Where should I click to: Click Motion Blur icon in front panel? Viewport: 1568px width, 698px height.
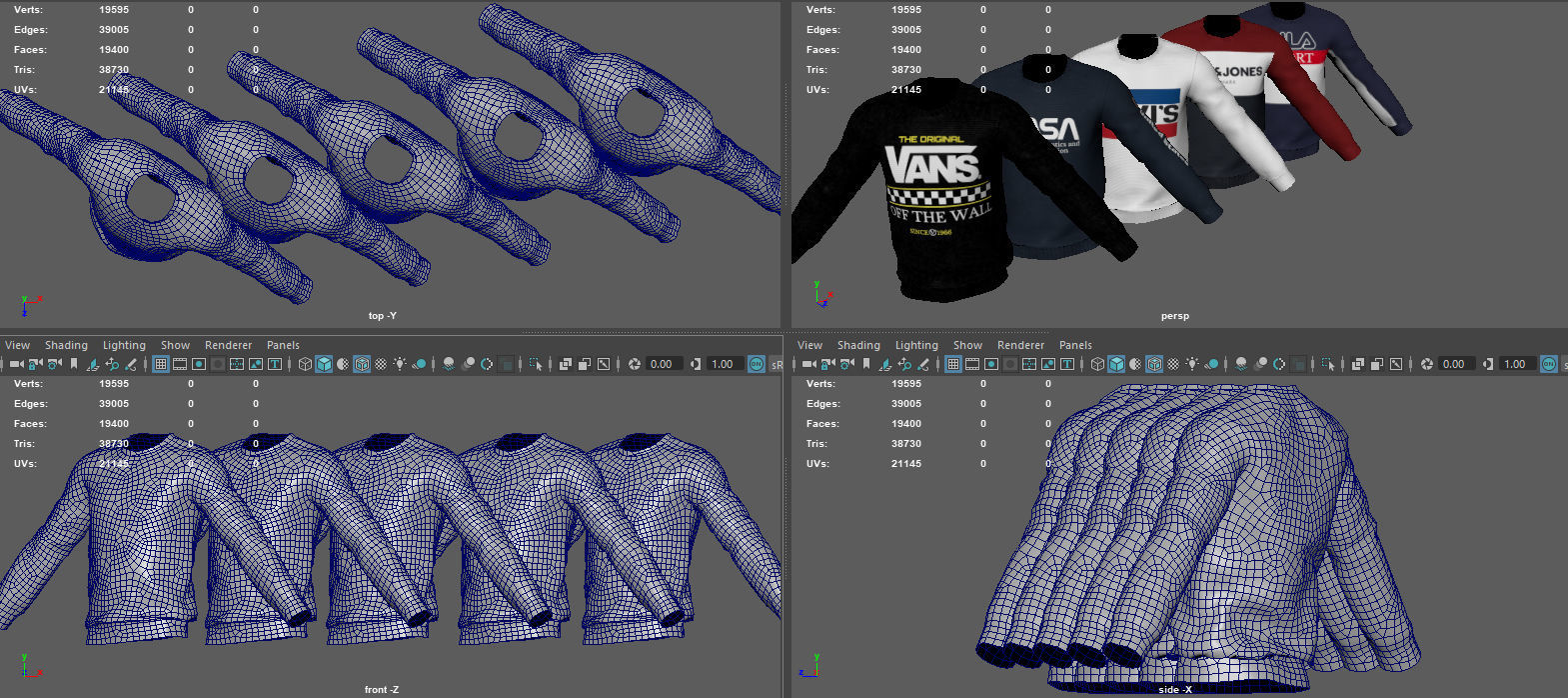pos(468,364)
